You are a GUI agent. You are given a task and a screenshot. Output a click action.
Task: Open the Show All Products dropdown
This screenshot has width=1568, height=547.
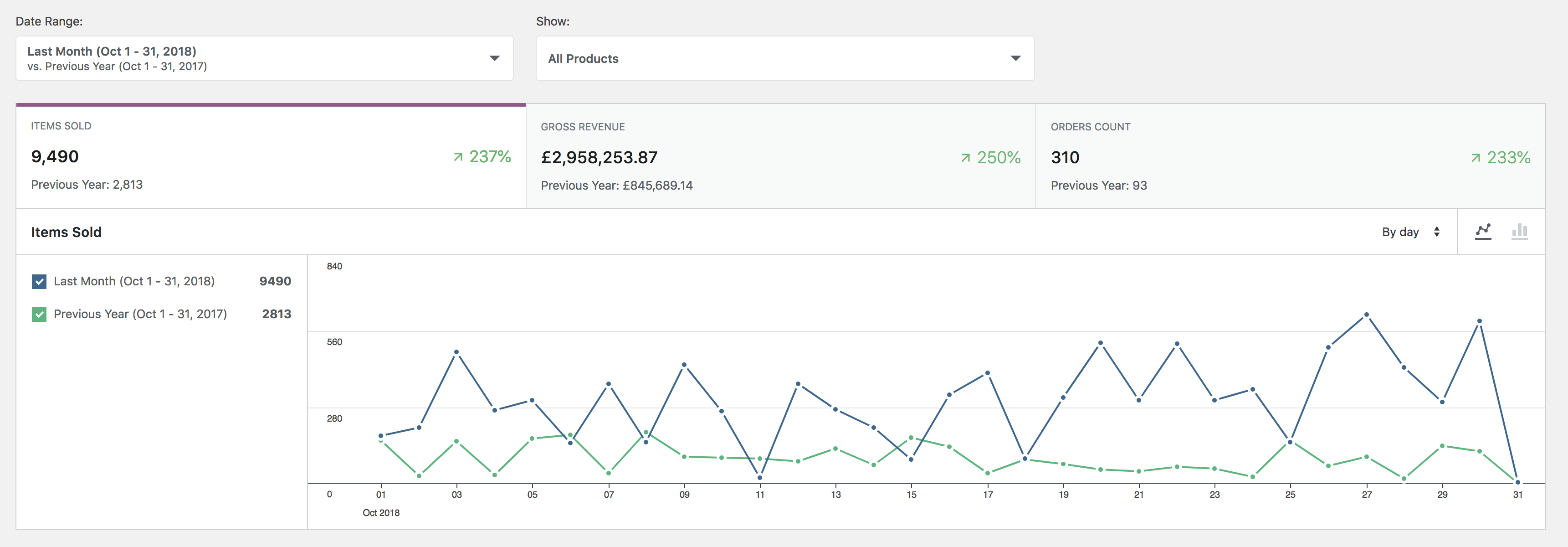(x=784, y=58)
